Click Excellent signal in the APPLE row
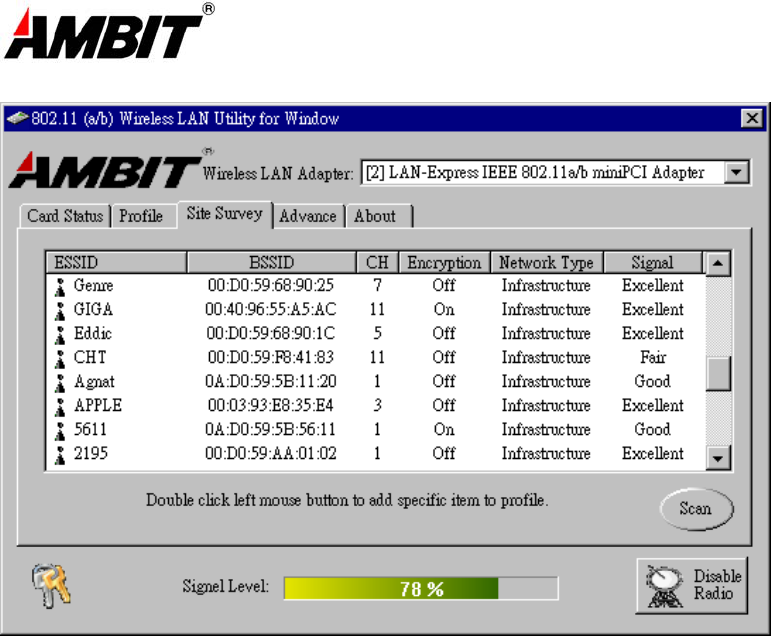 653,405
